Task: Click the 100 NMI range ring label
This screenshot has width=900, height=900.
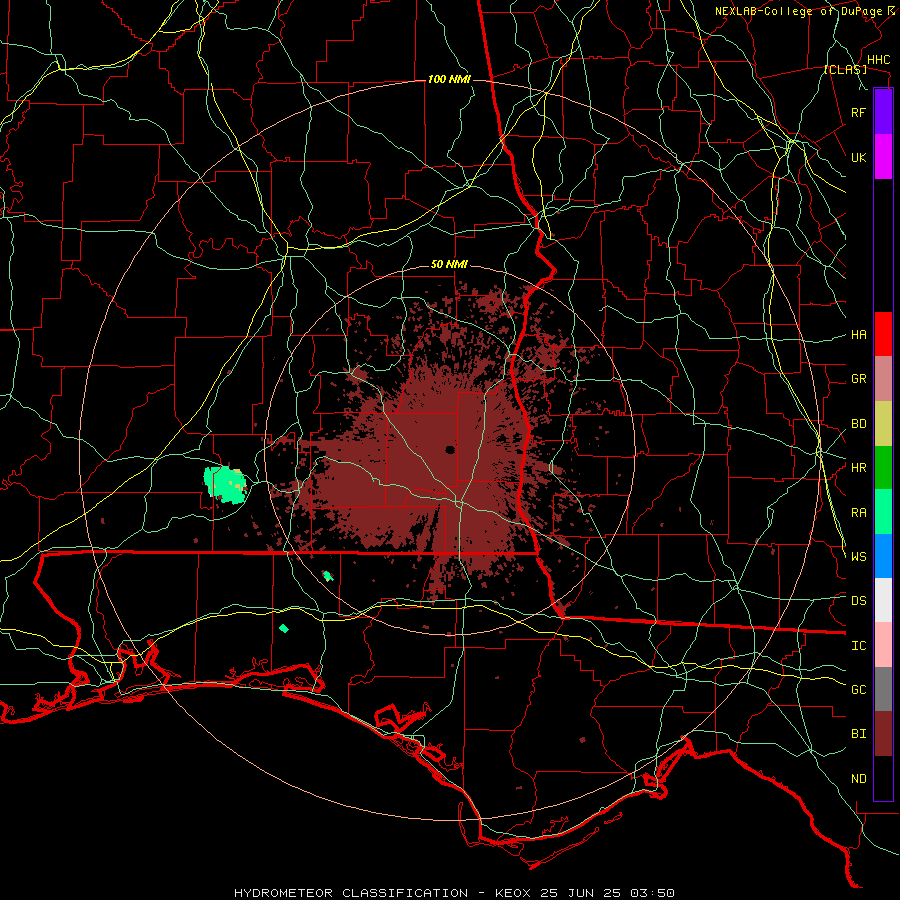Action: [x=449, y=79]
